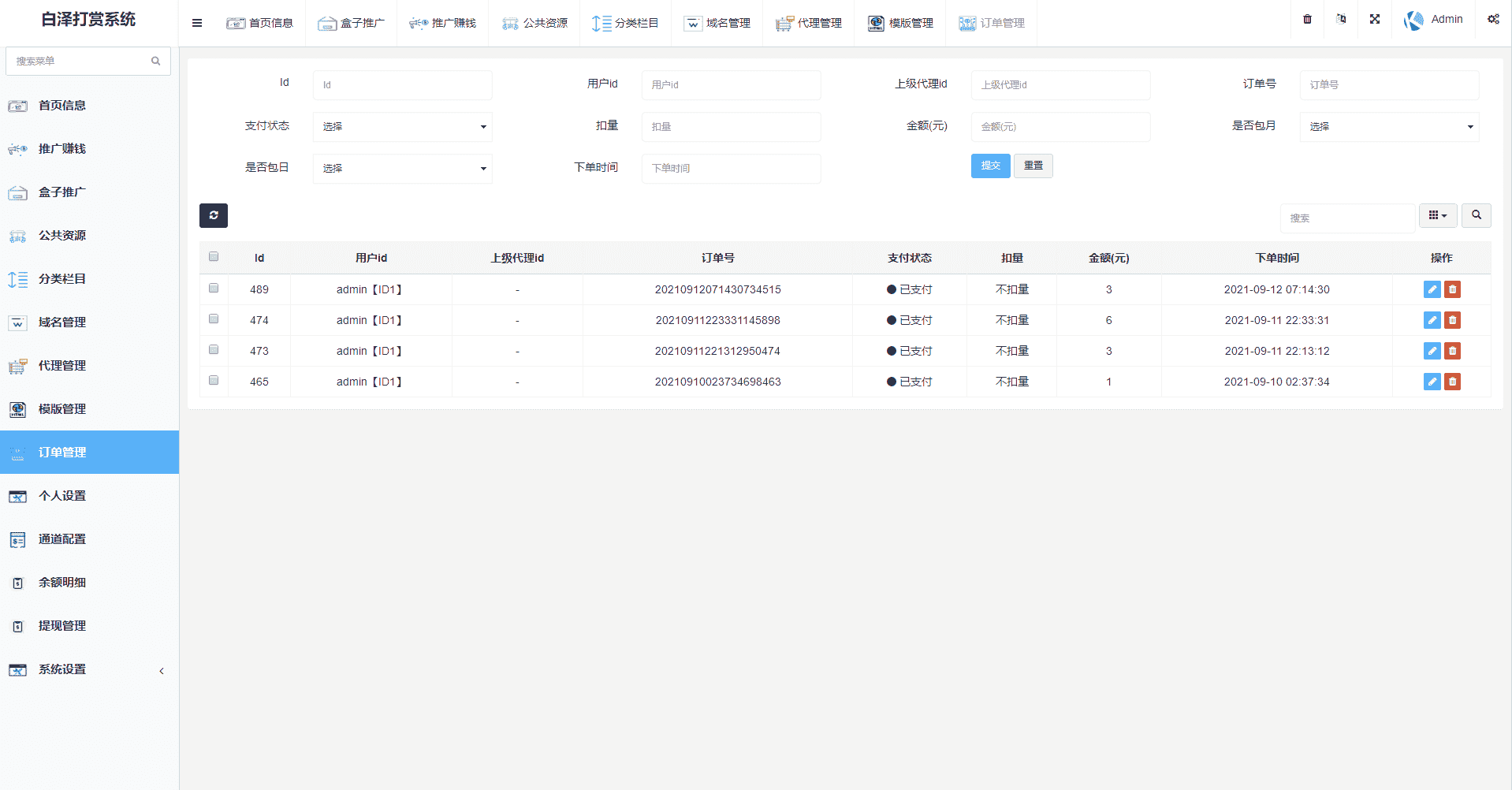The width and height of the screenshot is (1512, 790).
Task: Click the table search magnifier button
Action: pos(1476,215)
